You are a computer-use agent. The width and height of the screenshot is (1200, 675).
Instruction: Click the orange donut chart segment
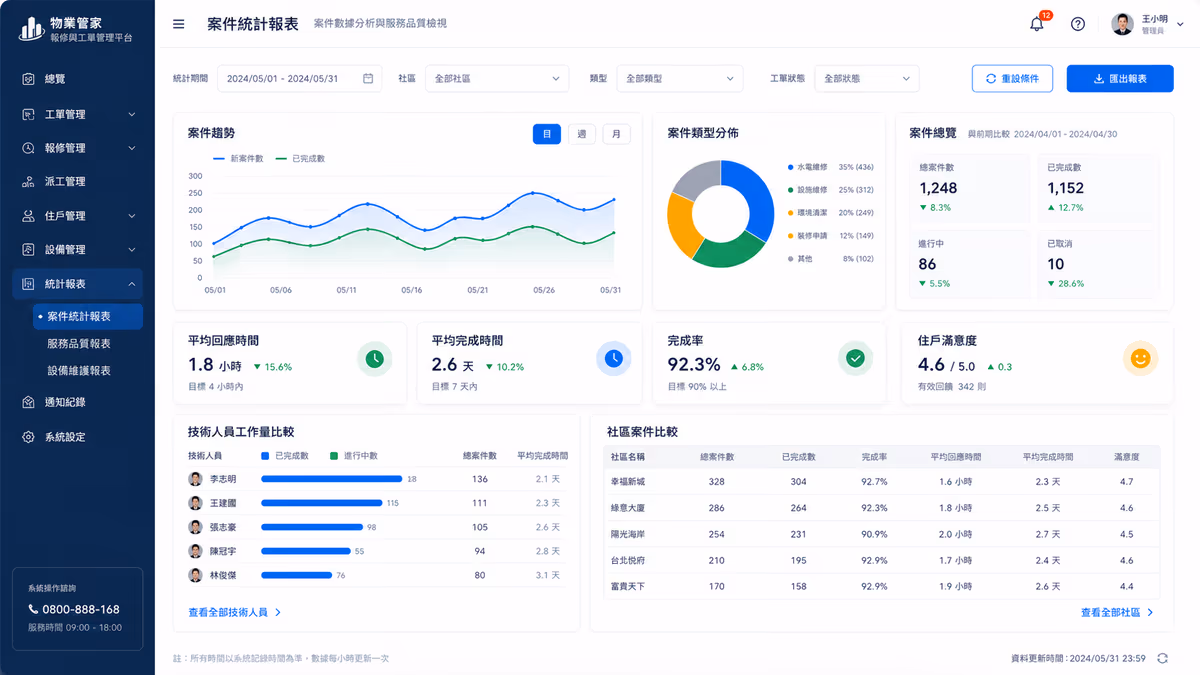click(680, 225)
